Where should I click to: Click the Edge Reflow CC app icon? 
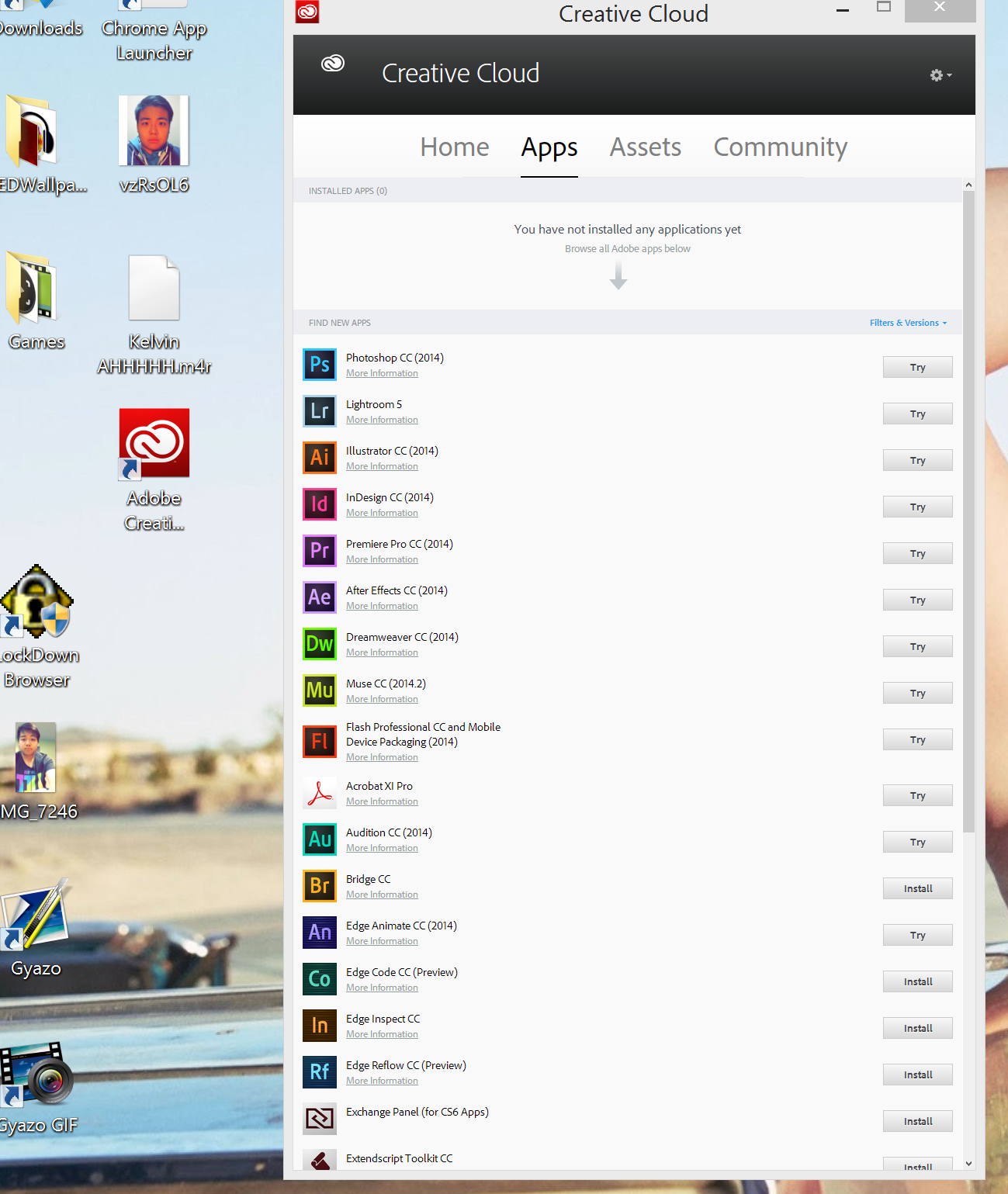click(x=320, y=1072)
